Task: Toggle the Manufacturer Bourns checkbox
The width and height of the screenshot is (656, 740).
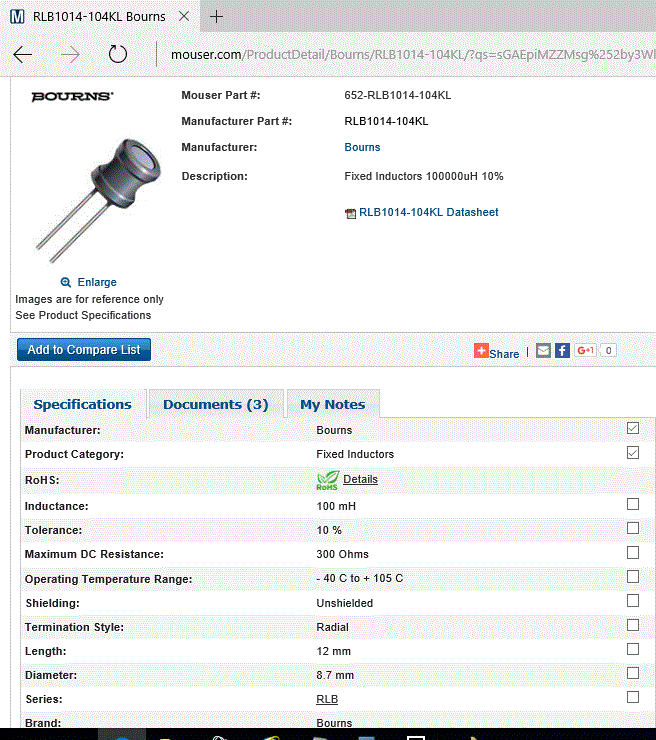Action: click(633, 428)
